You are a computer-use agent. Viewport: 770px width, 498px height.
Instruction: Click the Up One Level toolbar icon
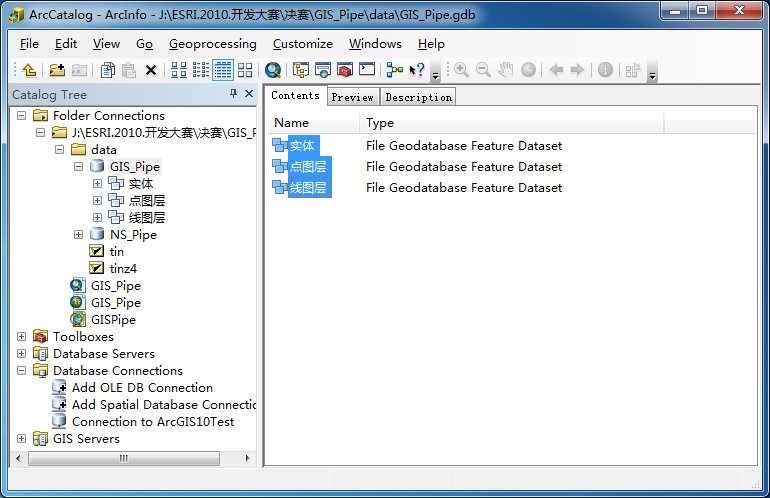point(29,70)
